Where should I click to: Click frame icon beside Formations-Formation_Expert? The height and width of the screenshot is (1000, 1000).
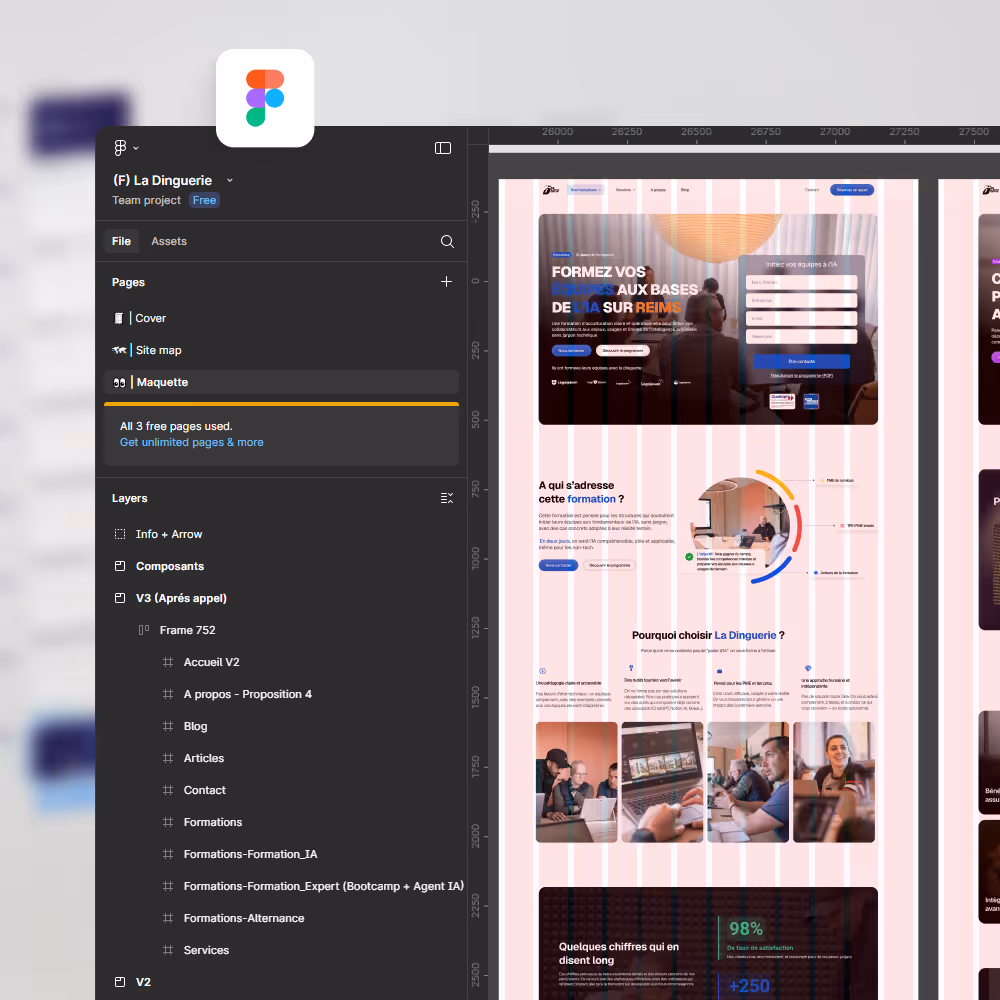(x=168, y=886)
